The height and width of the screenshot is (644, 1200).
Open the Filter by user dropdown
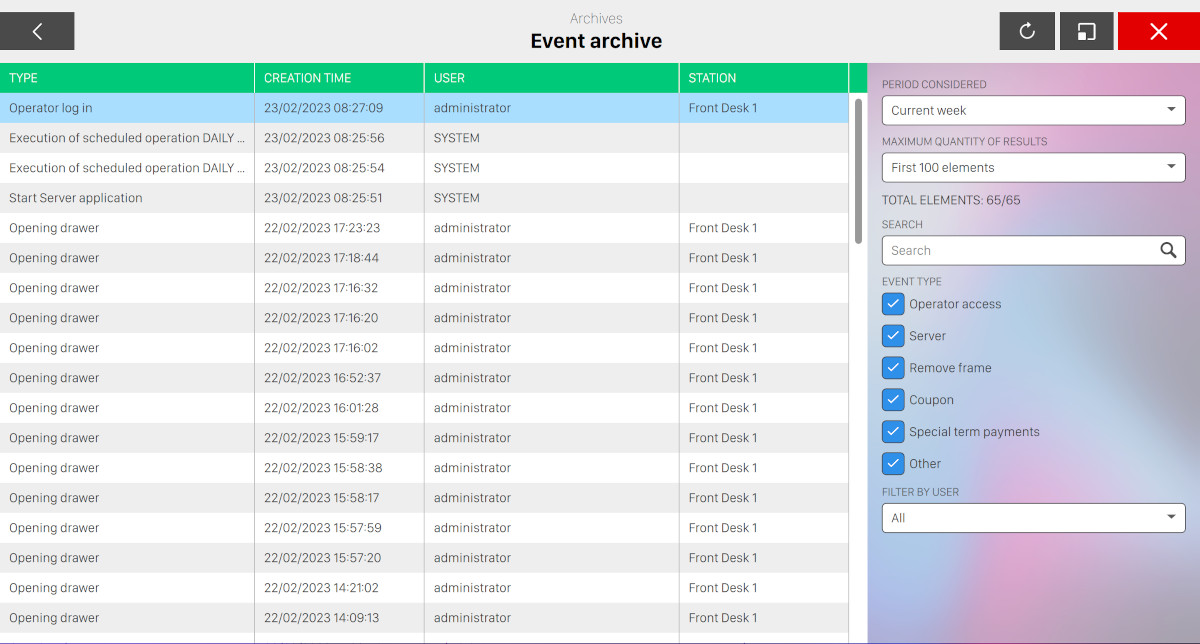pyautogui.click(x=1033, y=518)
